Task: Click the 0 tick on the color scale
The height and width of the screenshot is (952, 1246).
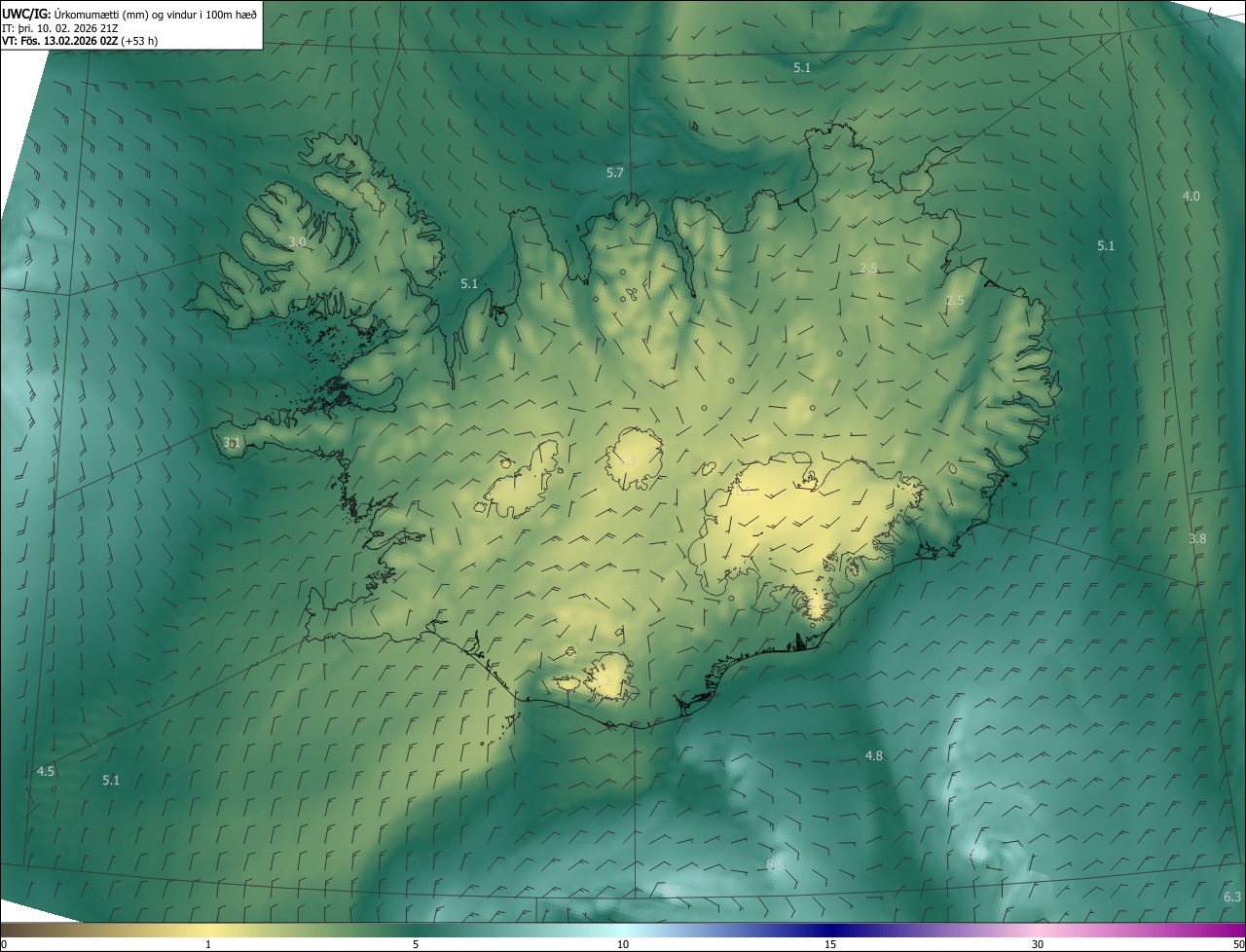Action: point(4,944)
